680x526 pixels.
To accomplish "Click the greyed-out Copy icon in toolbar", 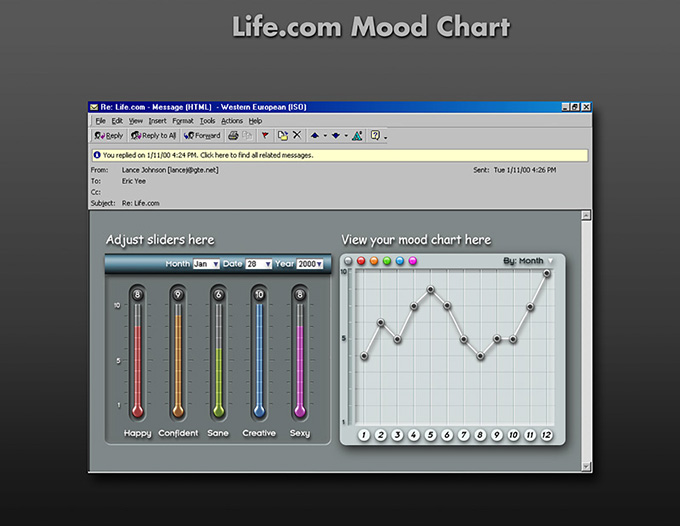I will 248,136.
